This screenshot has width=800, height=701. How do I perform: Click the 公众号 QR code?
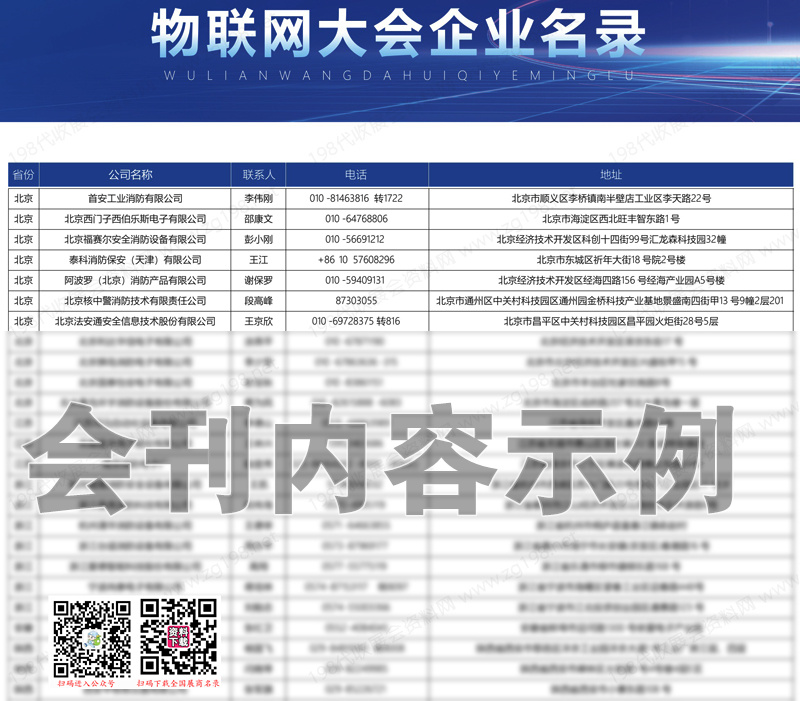(92, 639)
